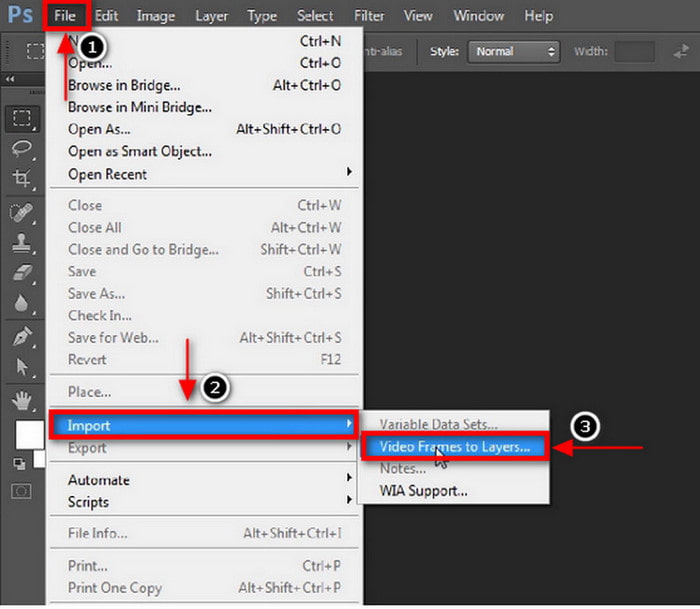
Task: Open the Layer menu
Action: (x=212, y=16)
